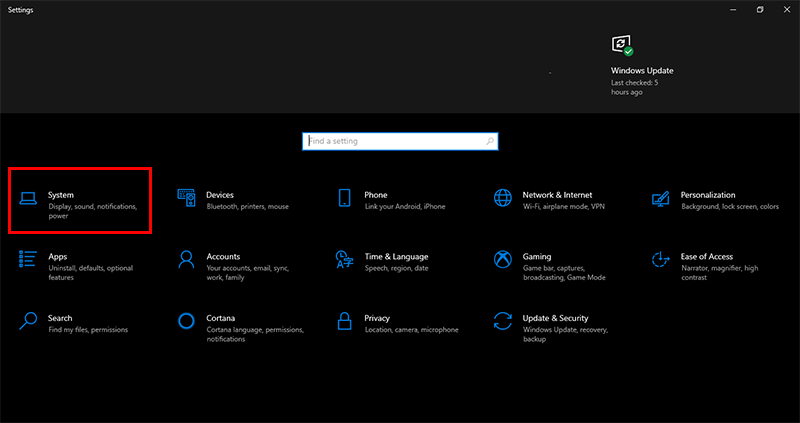Open the Time & Language label
This screenshot has height=423, width=800.
coord(396,257)
